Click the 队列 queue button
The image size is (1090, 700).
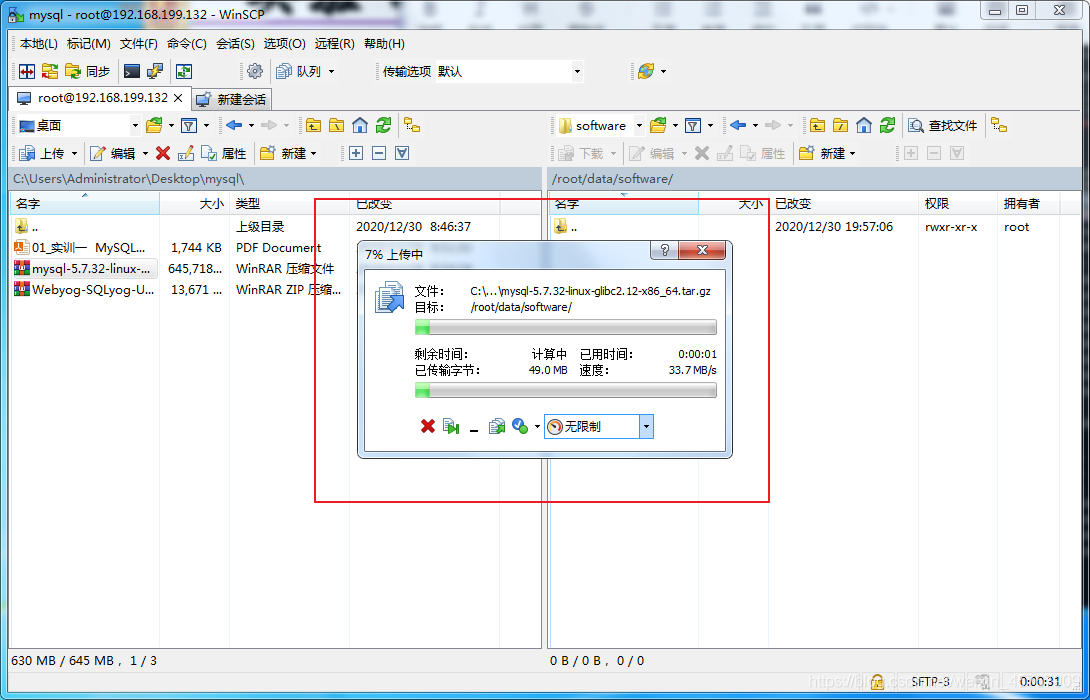pos(299,71)
